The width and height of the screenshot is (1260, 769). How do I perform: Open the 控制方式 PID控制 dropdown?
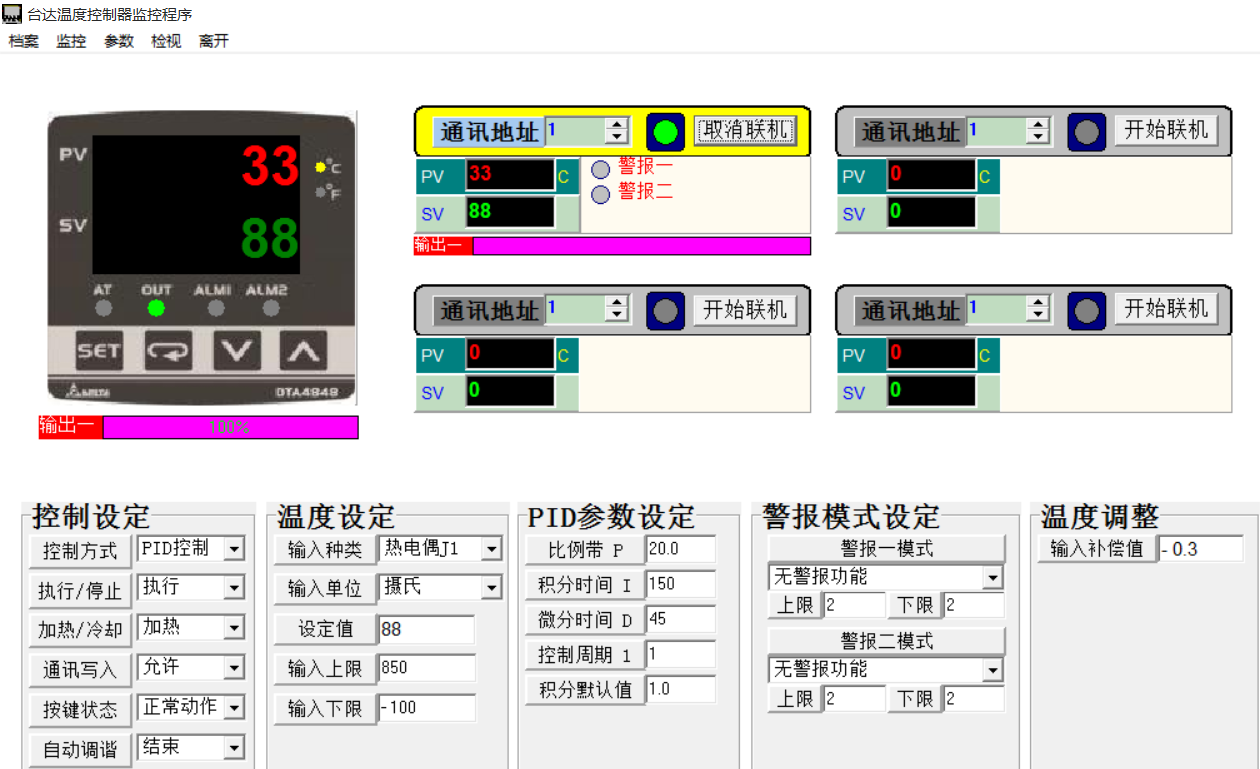(233, 549)
